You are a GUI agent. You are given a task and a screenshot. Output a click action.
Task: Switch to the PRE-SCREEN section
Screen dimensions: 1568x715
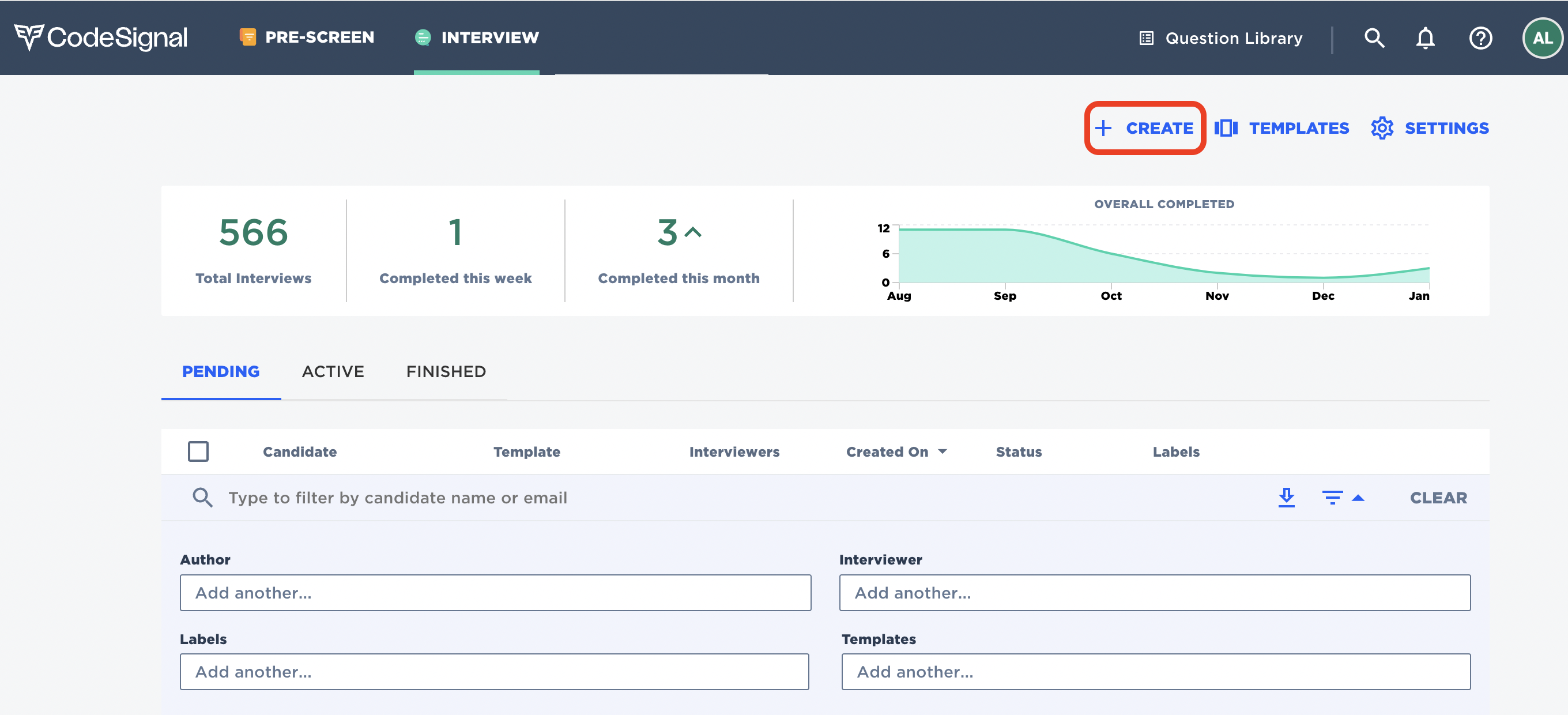306,37
